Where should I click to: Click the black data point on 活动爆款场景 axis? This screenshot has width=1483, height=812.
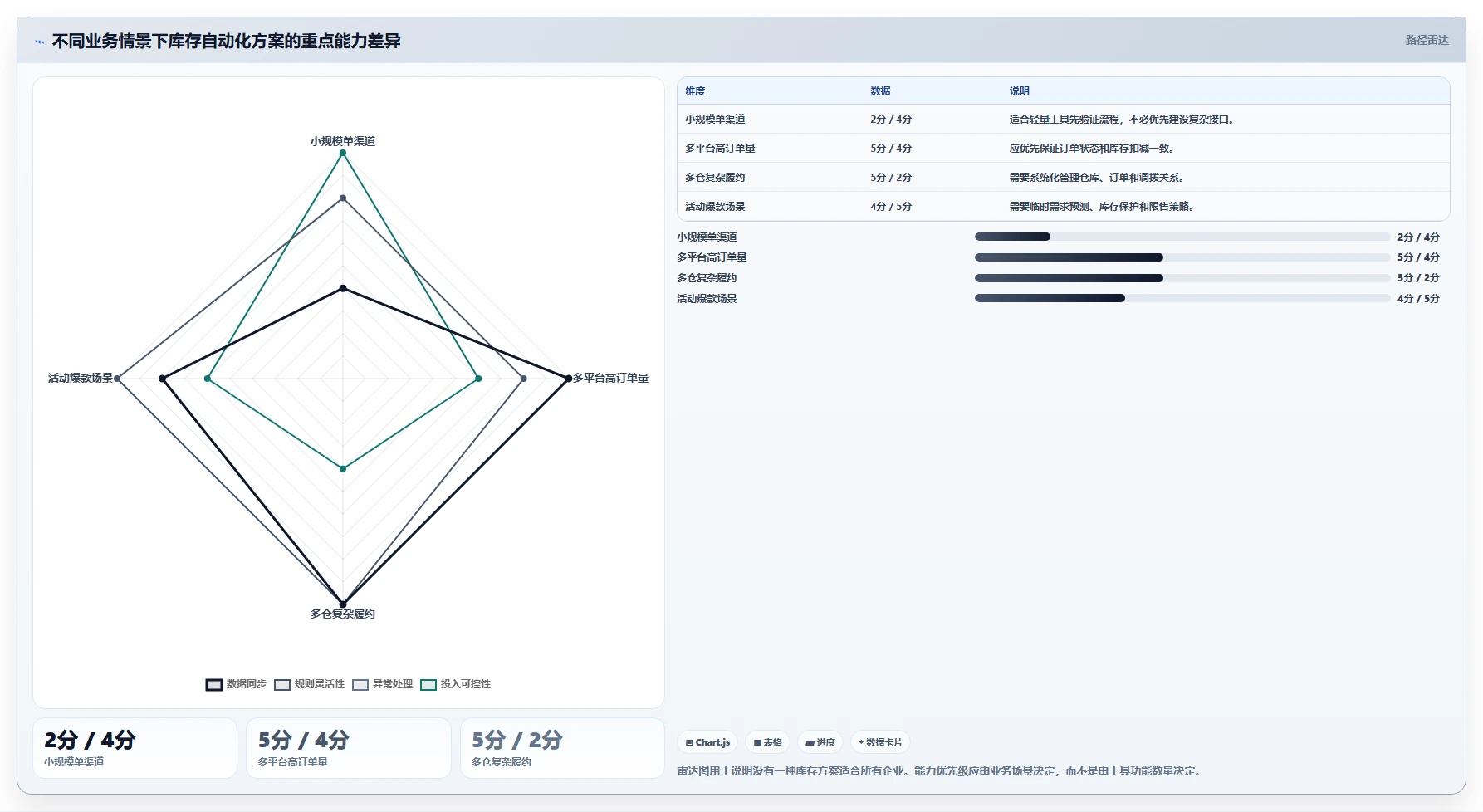[163, 379]
